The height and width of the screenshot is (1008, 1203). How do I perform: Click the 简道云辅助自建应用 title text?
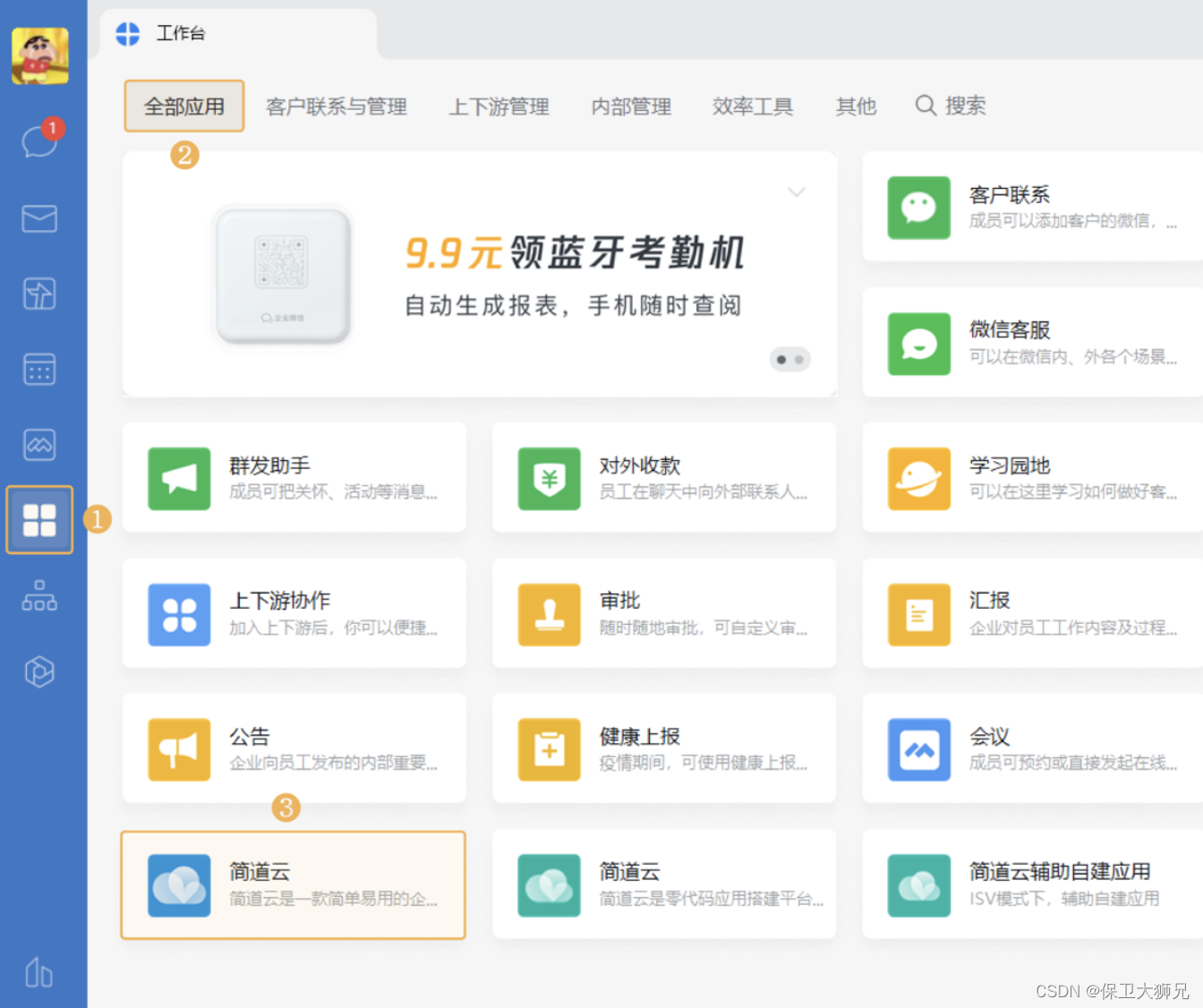(1060, 872)
